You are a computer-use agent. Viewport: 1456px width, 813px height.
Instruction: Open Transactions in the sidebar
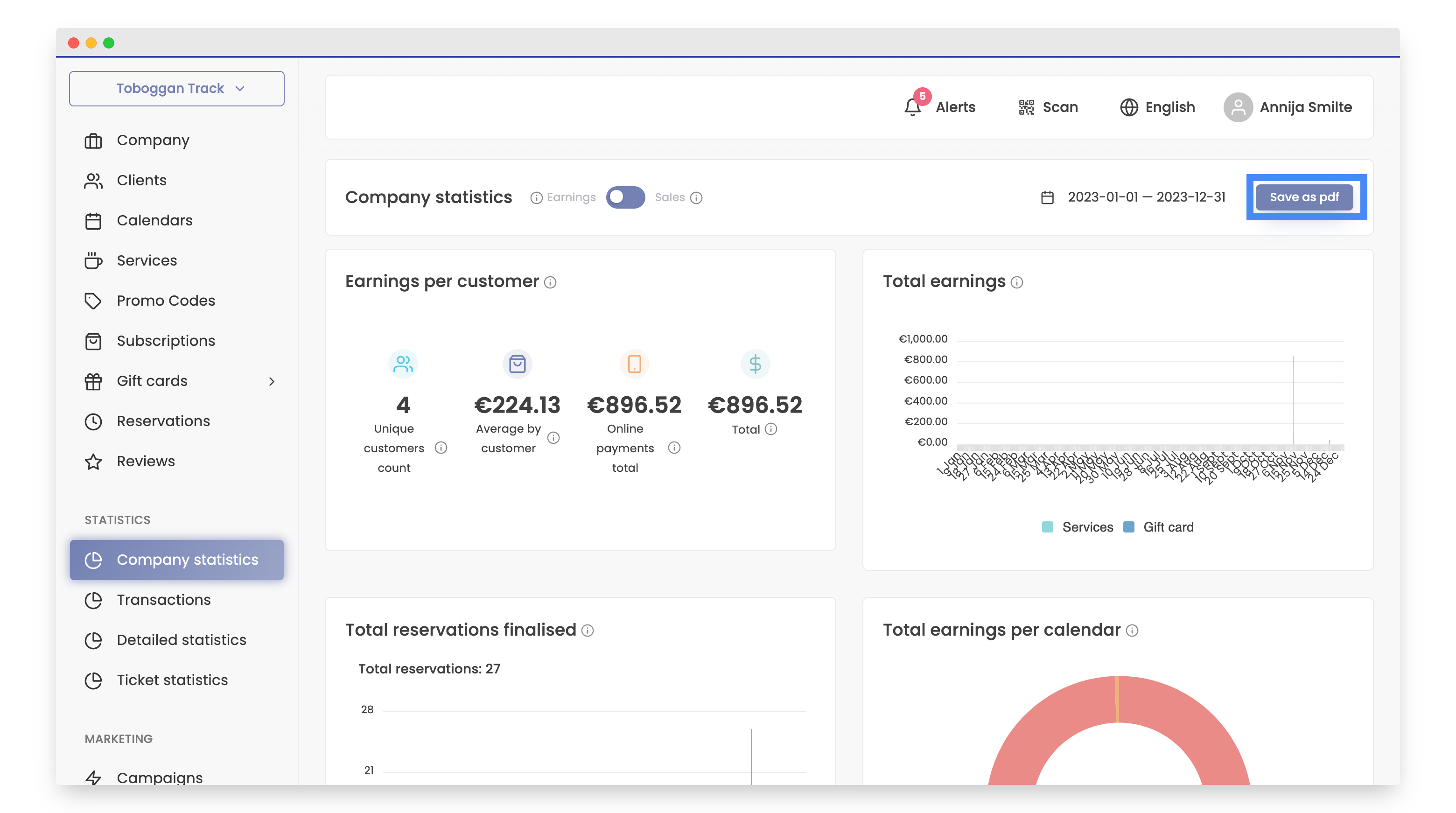pos(163,599)
